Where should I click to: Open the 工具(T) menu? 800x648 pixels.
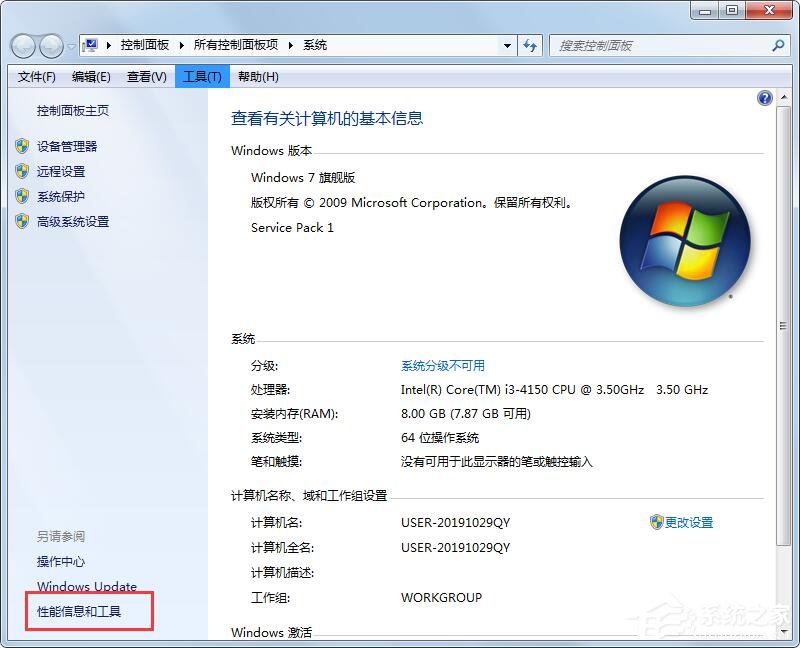202,76
